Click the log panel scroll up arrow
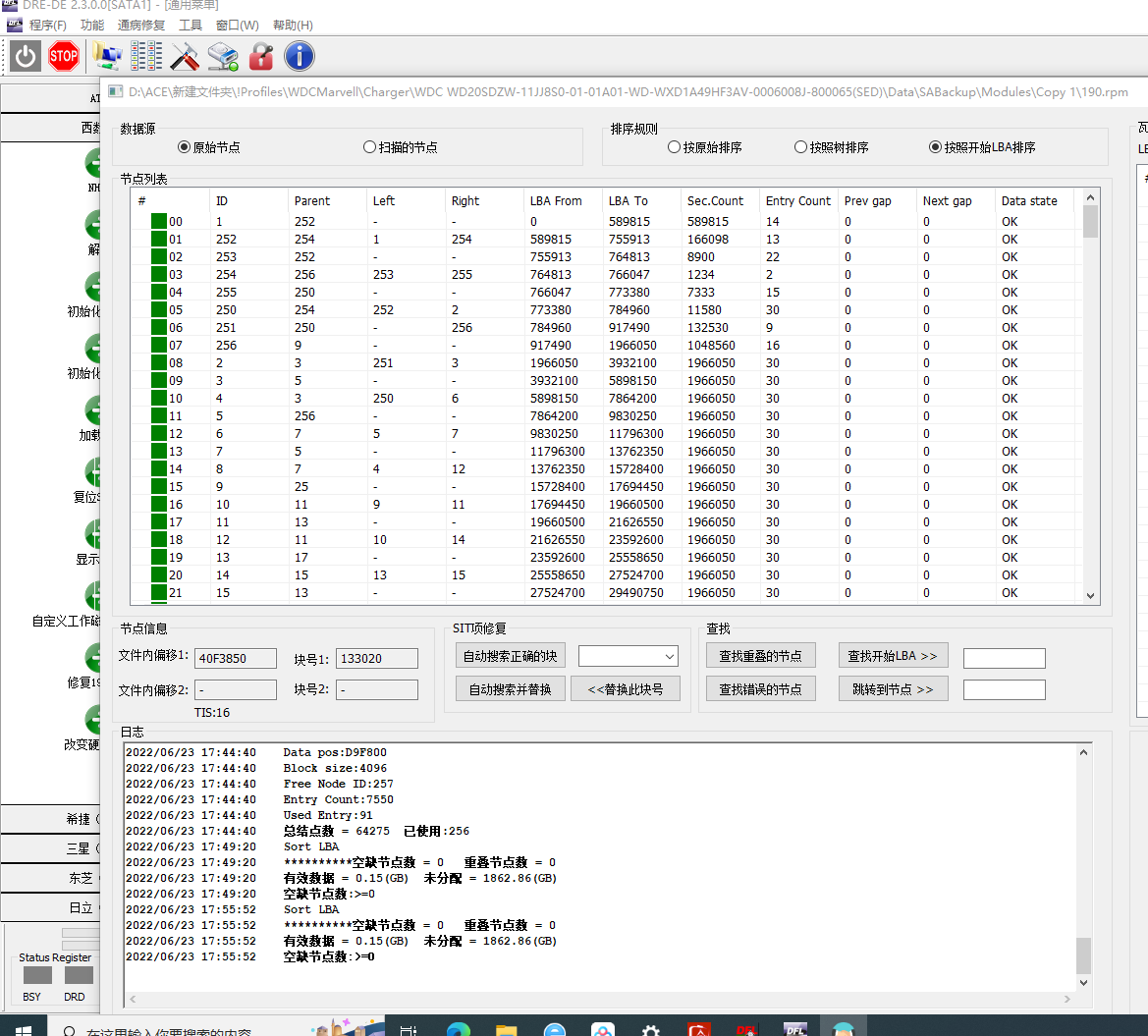1148x1036 pixels. pos(1083,752)
